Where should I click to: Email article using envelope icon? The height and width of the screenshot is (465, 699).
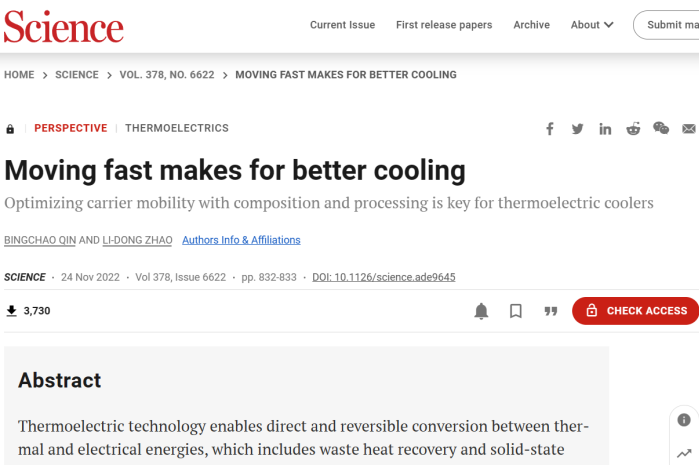tap(688, 129)
